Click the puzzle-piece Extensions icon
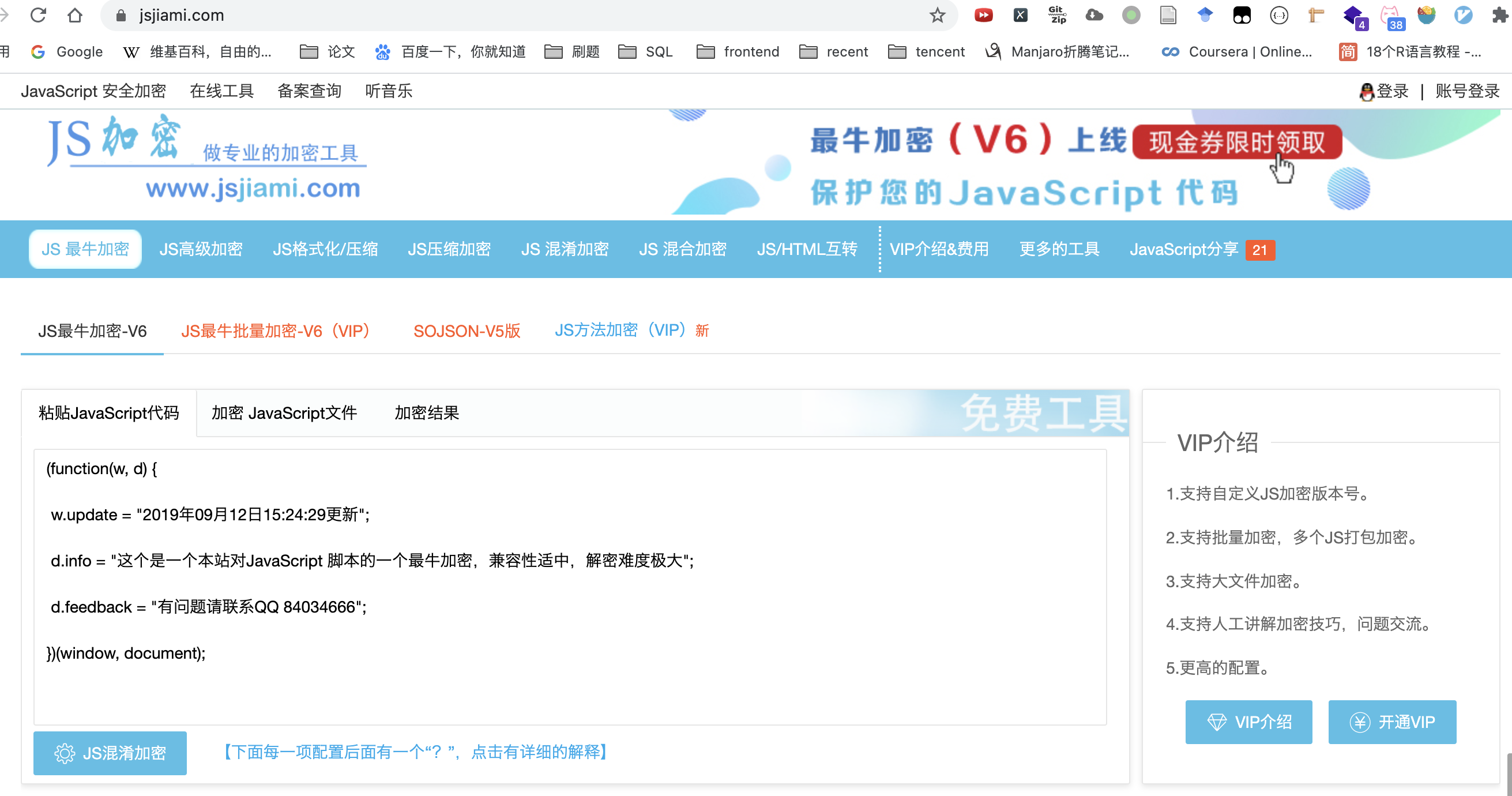 [1499, 15]
